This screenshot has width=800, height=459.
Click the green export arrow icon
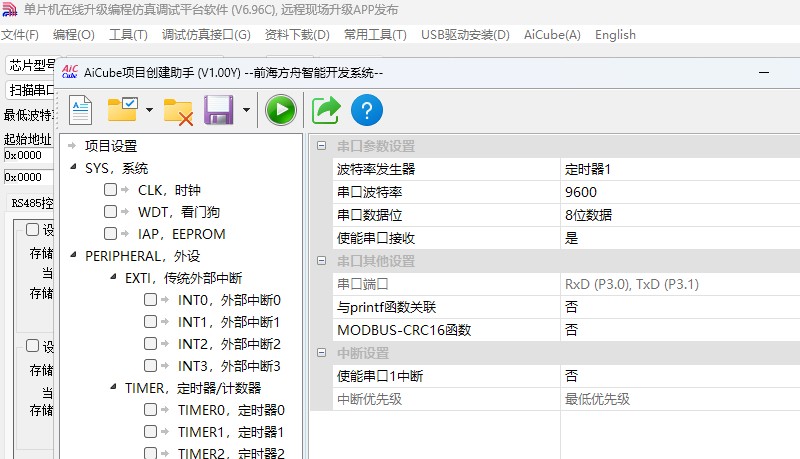325,109
